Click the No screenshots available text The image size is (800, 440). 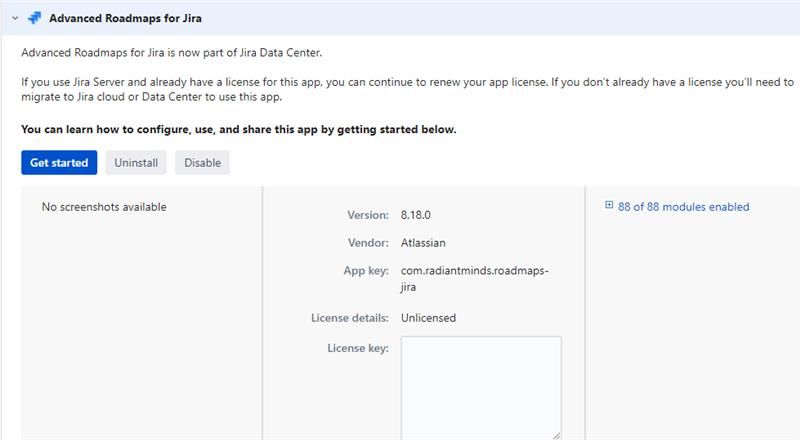104,207
